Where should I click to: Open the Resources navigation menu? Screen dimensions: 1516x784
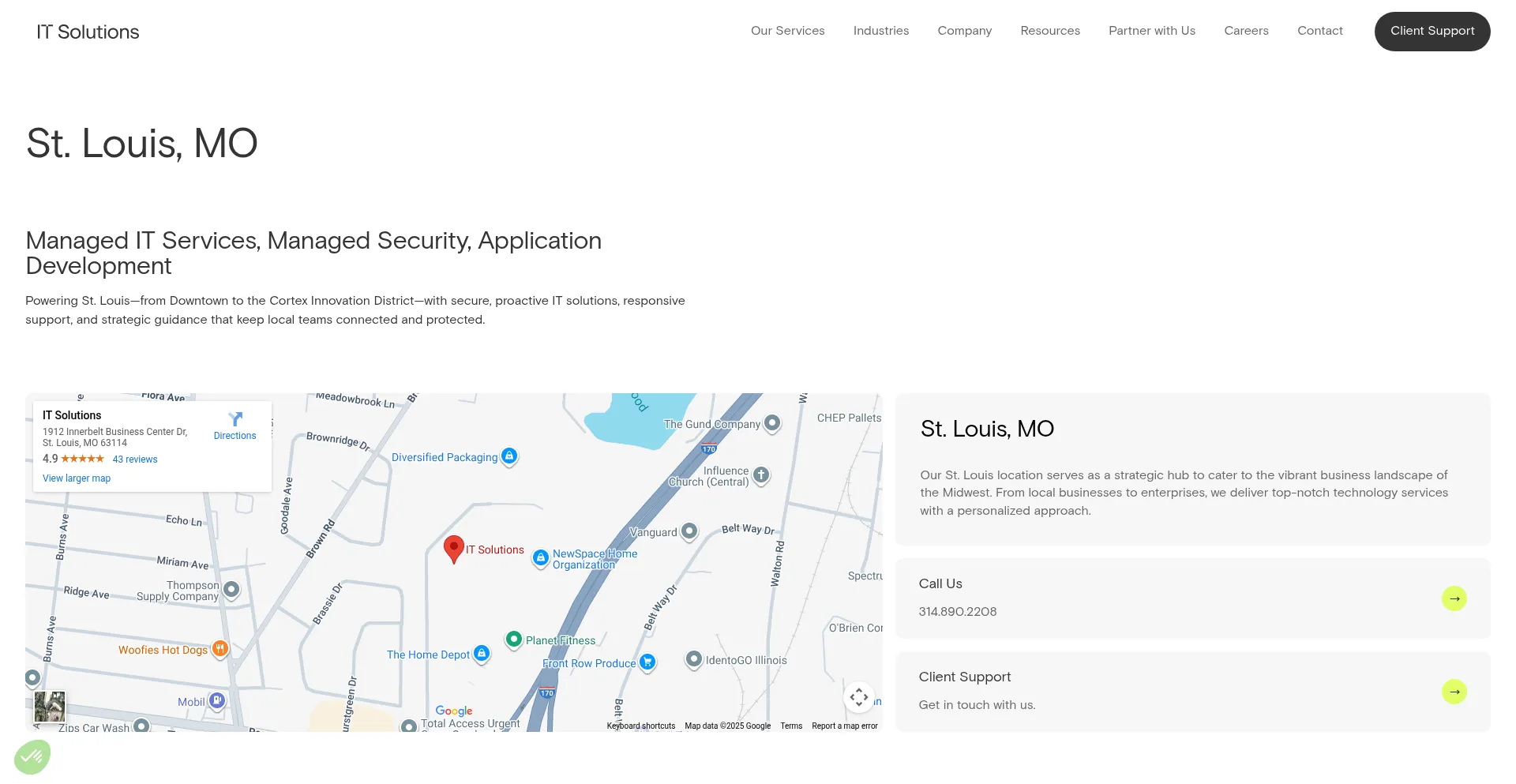pyautogui.click(x=1050, y=31)
